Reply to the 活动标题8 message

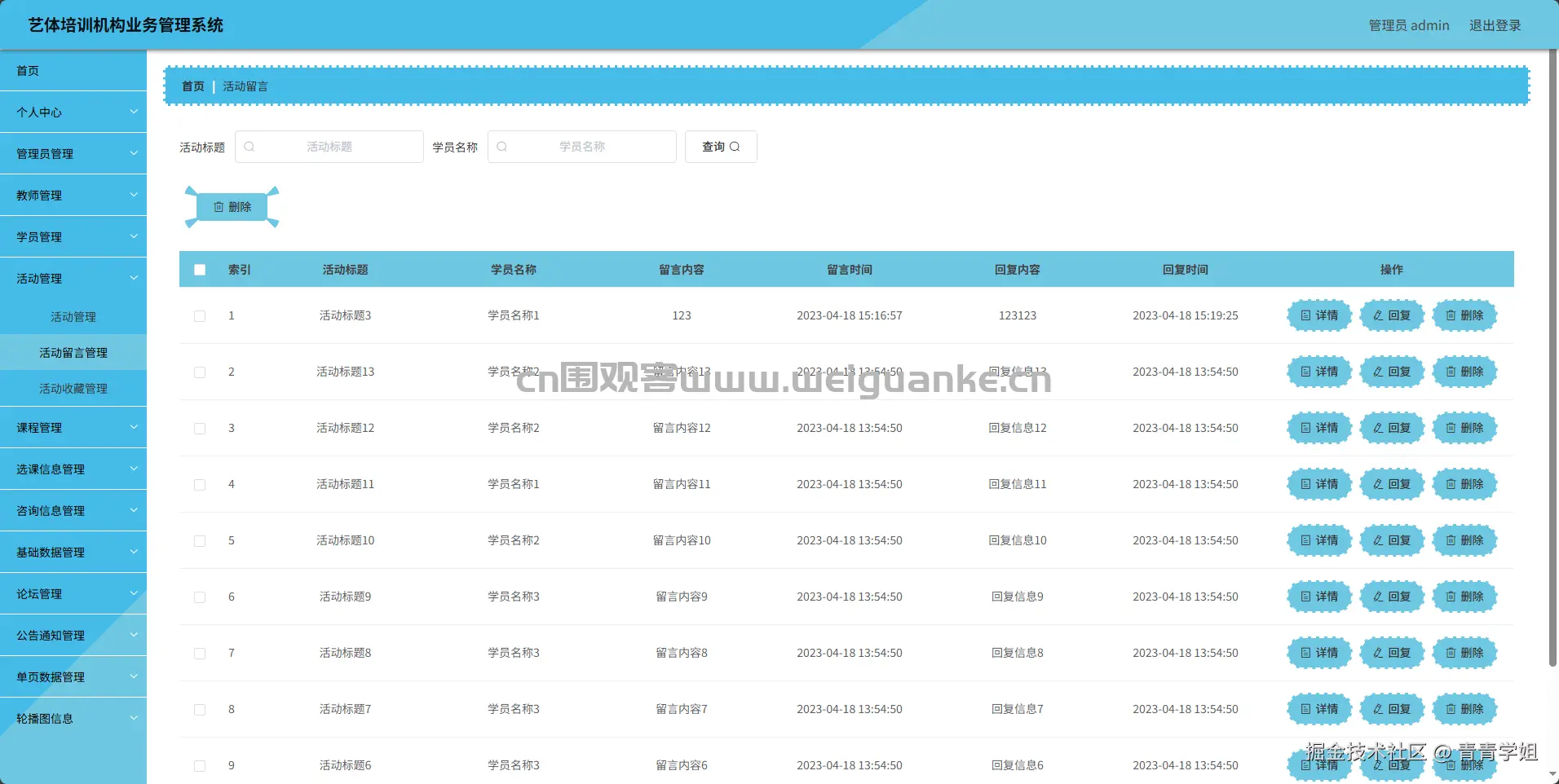coord(1392,653)
